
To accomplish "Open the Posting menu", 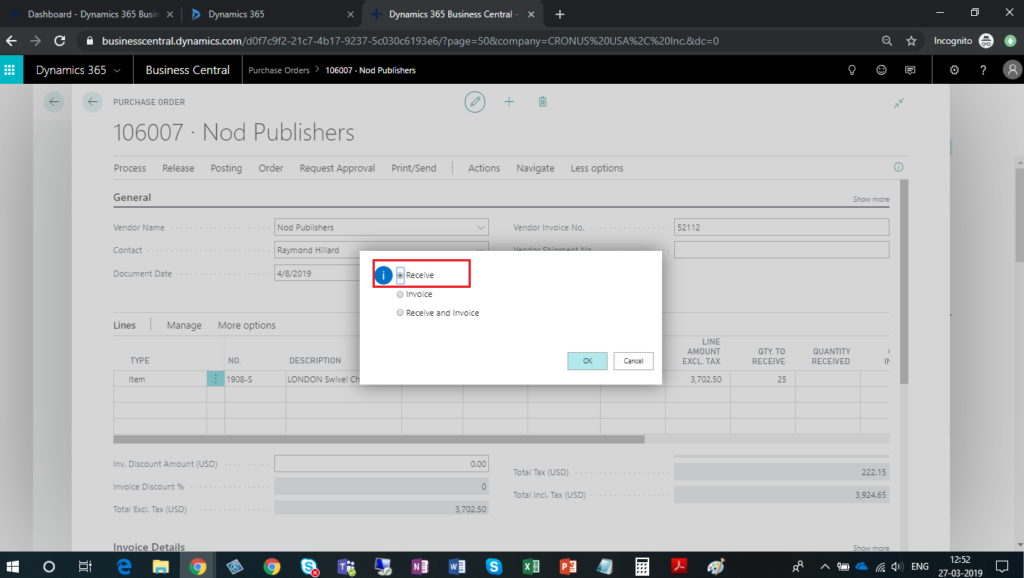I will 226,168.
